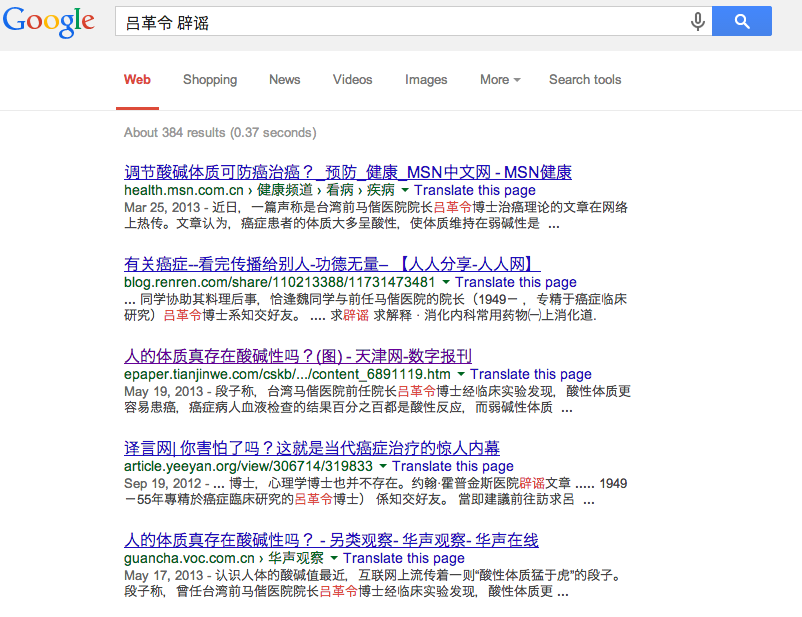Translate the article.yeeyan.org result page
The width and height of the screenshot is (802, 617).
click(x=453, y=467)
